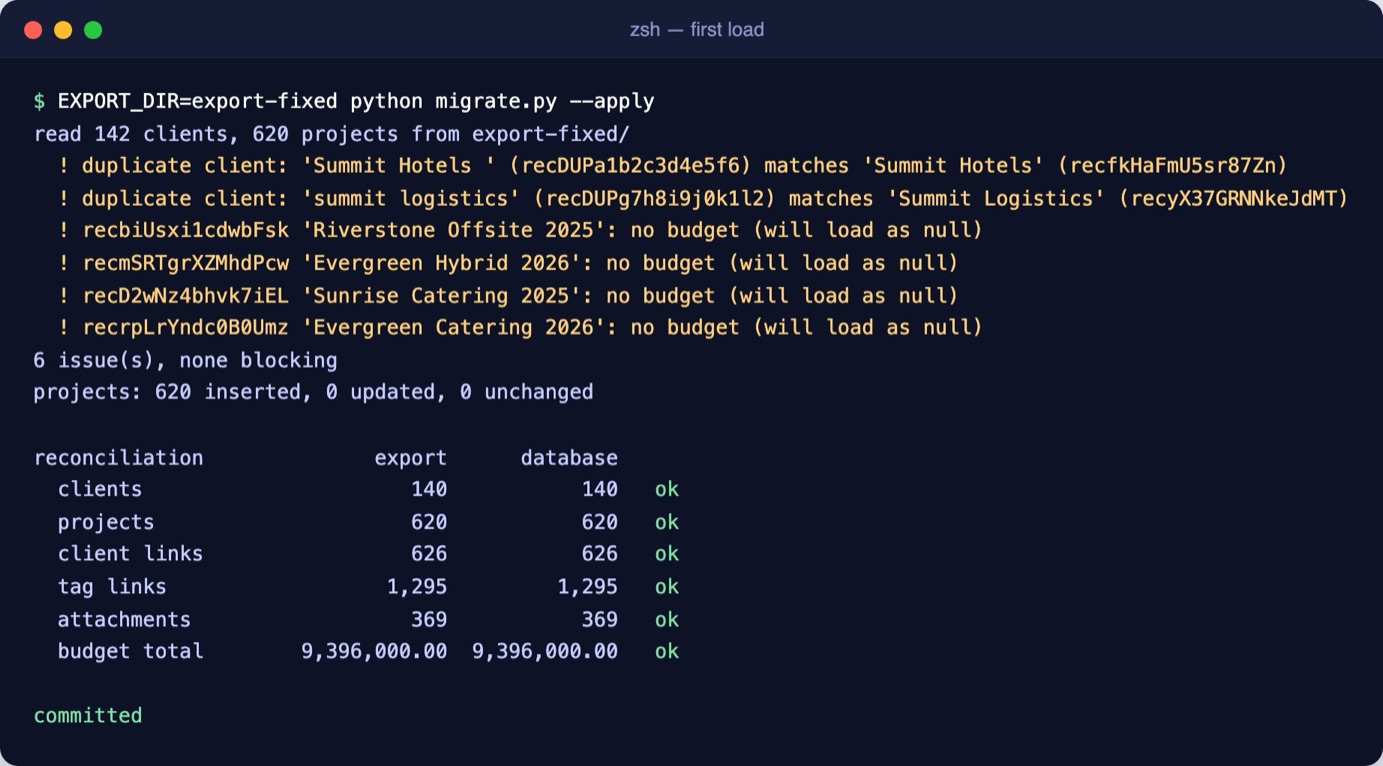This screenshot has height=766, width=1383.
Task: Click the '--apply' flag in the command
Action: pos(612,101)
